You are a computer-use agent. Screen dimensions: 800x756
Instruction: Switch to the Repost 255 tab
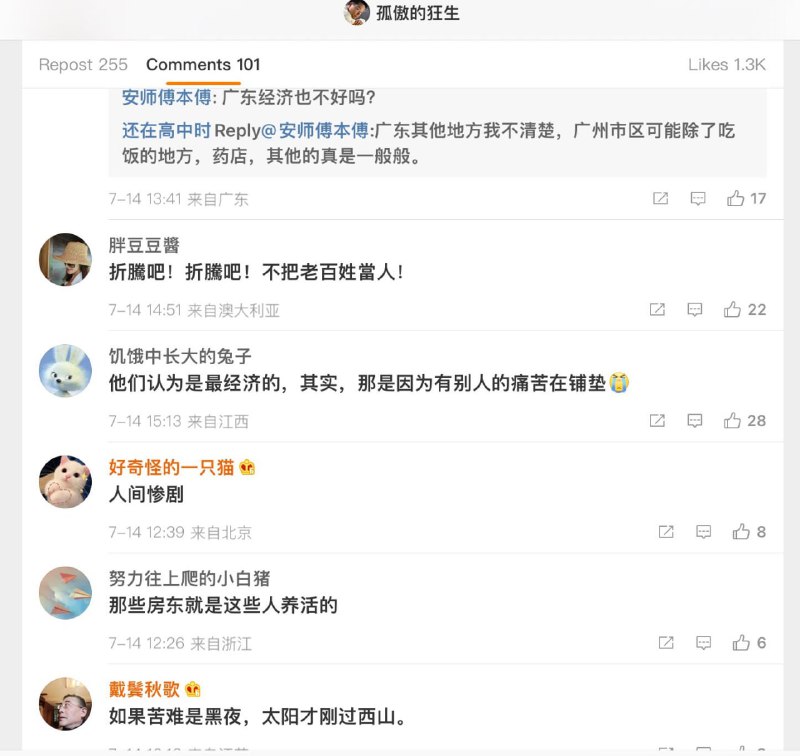82,64
